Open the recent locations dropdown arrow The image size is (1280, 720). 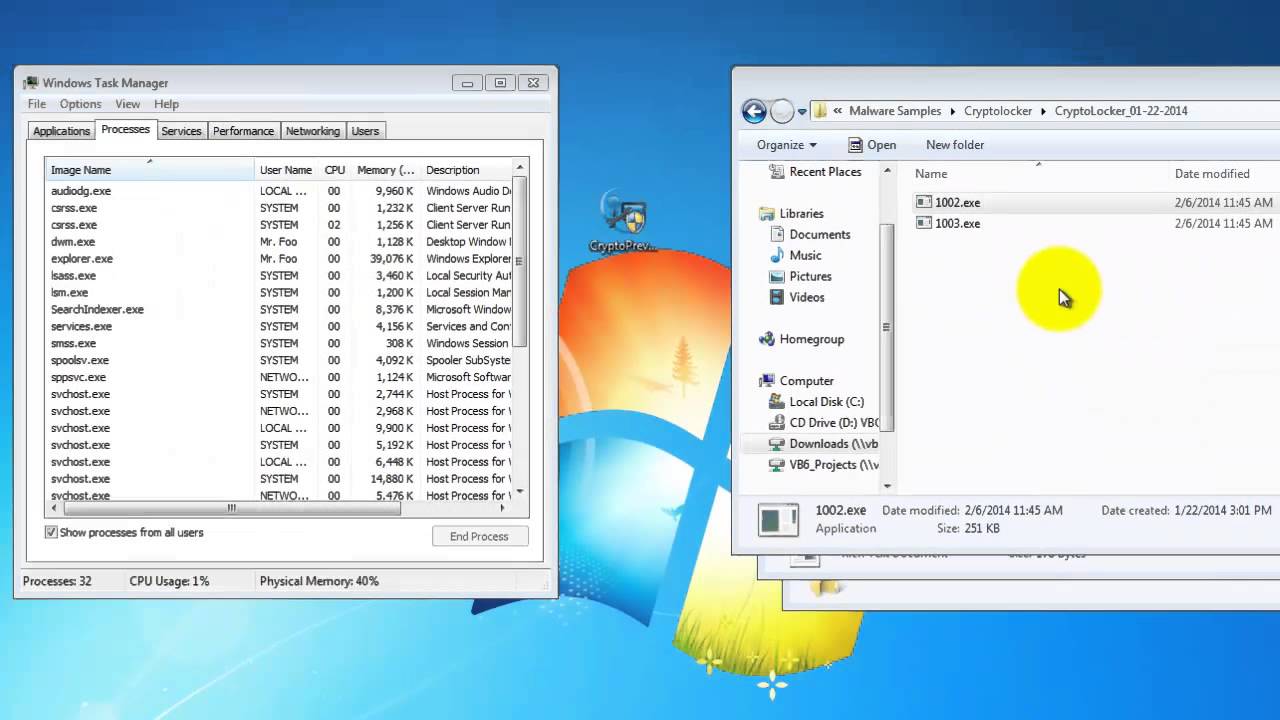click(x=802, y=111)
